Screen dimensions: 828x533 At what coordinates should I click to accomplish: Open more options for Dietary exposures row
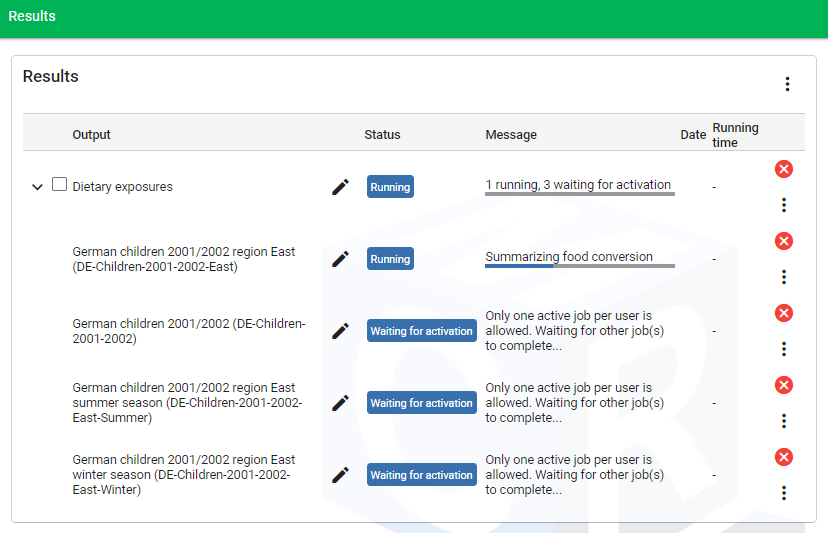coord(784,205)
